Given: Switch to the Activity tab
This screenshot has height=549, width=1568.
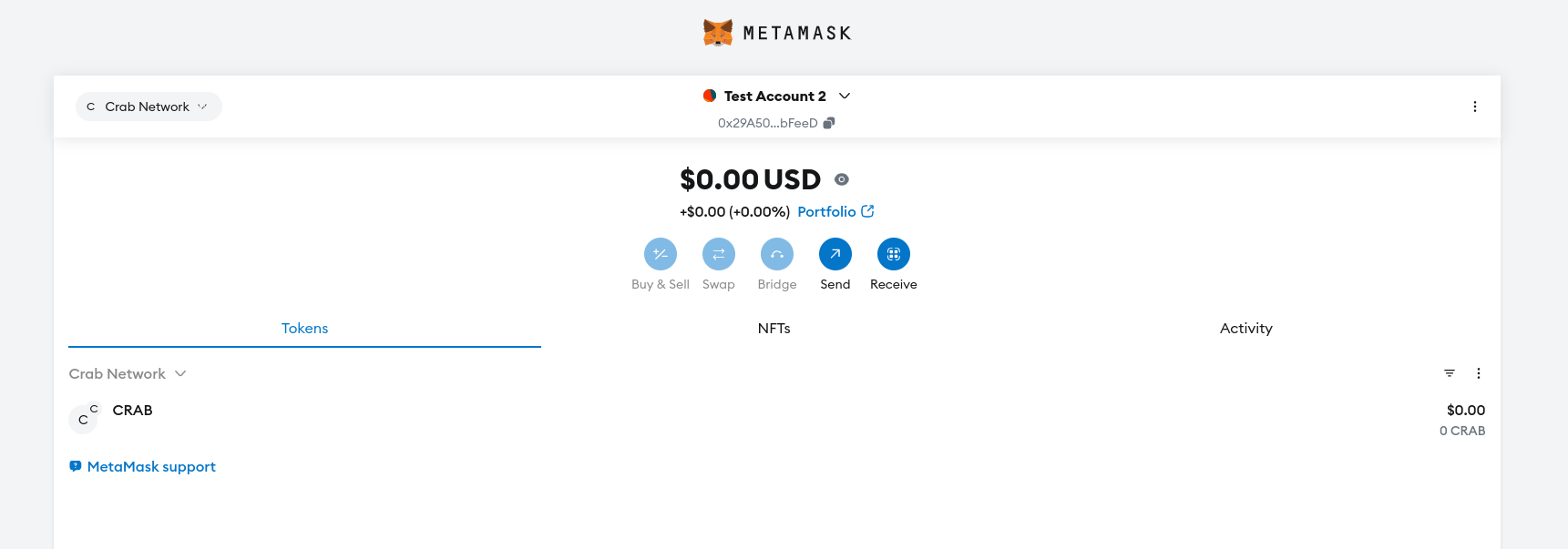Looking at the screenshot, I should pos(1245,329).
